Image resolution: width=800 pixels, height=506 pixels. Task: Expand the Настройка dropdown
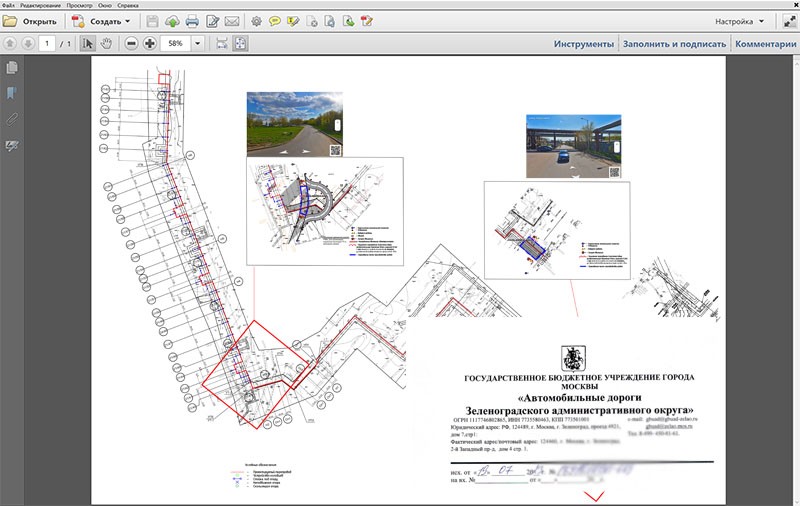tap(762, 21)
